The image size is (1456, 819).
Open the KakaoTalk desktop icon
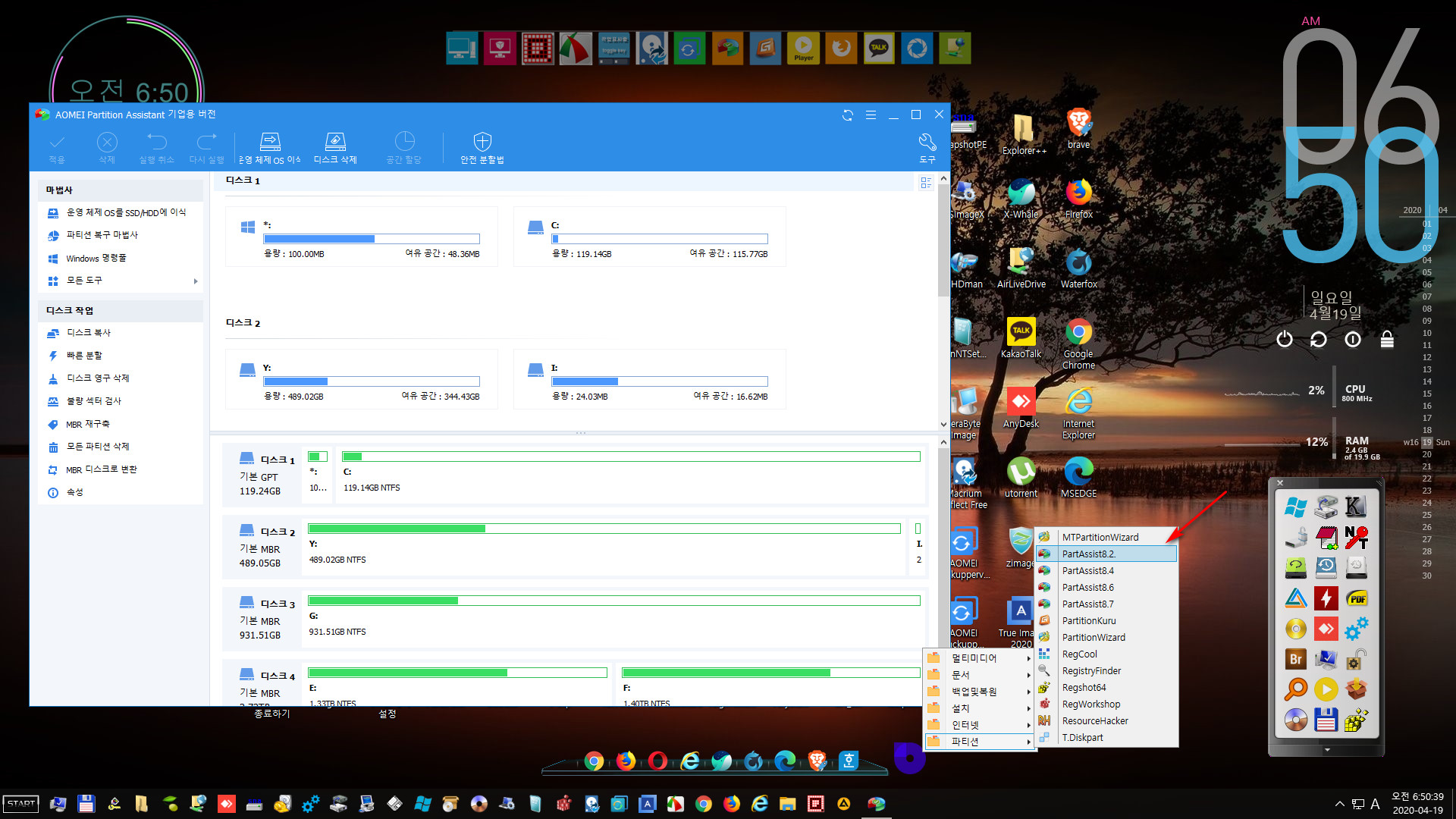(x=1021, y=337)
